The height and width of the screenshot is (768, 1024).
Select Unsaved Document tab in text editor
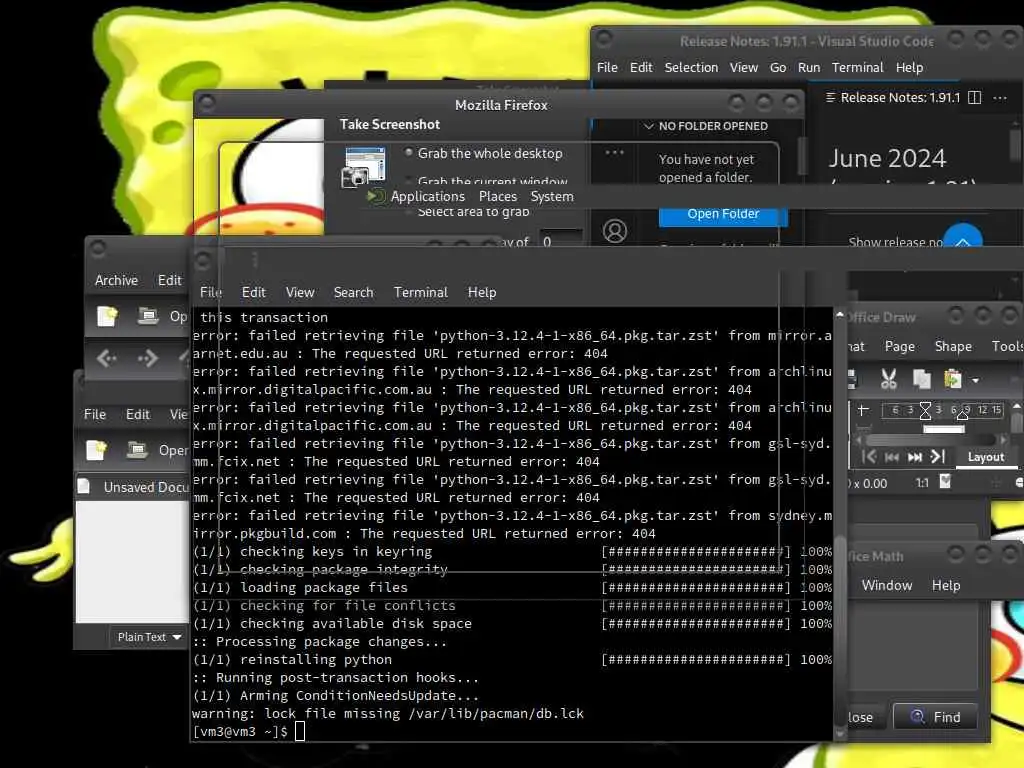pos(134,487)
